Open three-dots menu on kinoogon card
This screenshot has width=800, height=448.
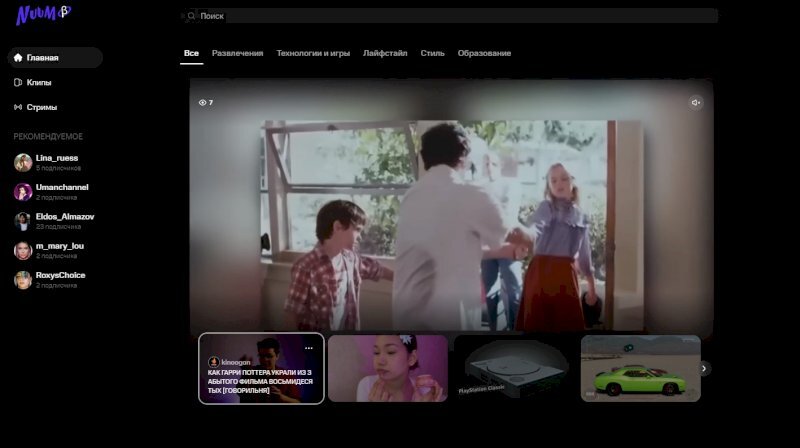(309, 348)
